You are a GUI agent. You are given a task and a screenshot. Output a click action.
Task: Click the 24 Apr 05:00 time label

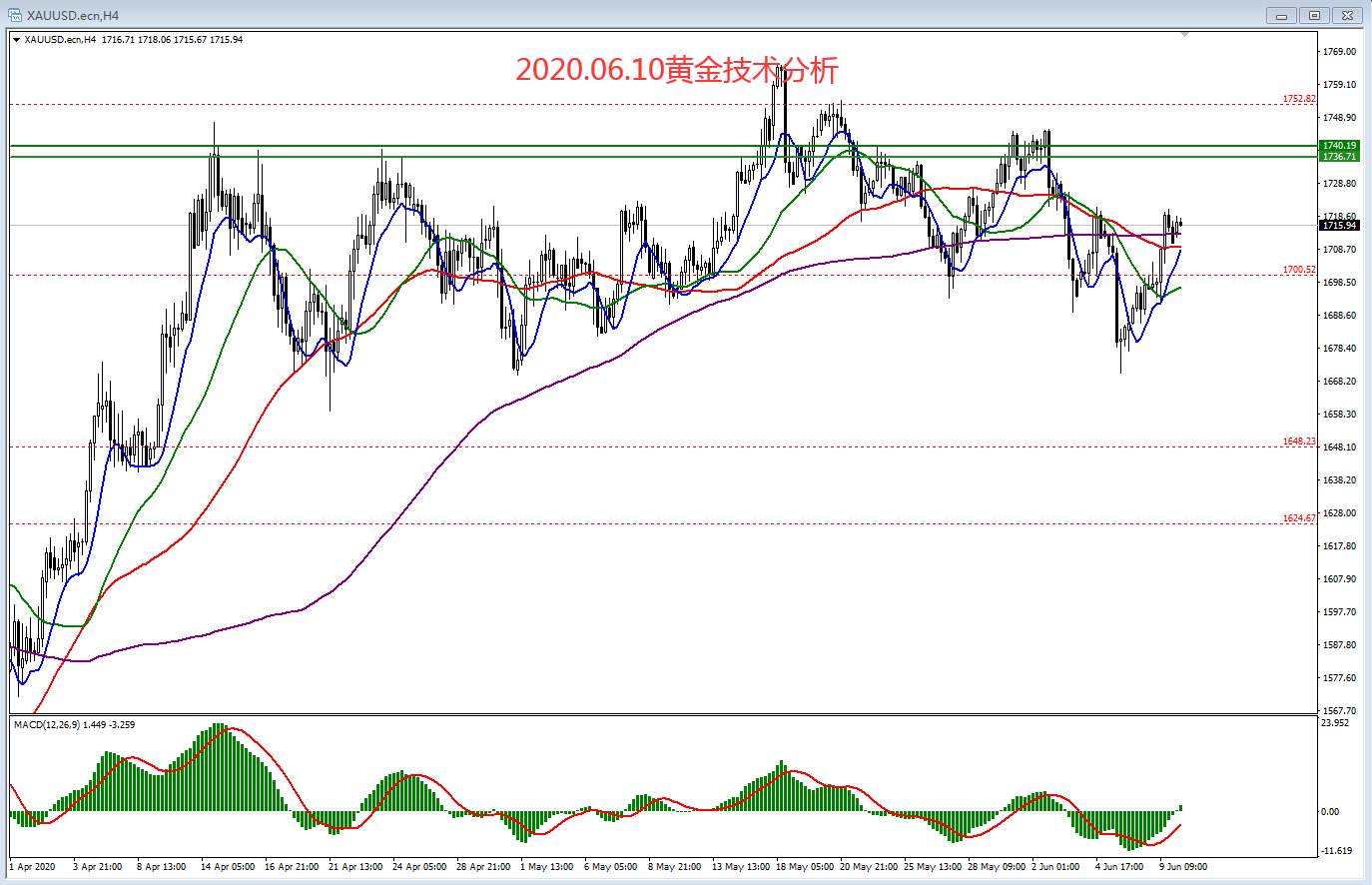[x=419, y=867]
